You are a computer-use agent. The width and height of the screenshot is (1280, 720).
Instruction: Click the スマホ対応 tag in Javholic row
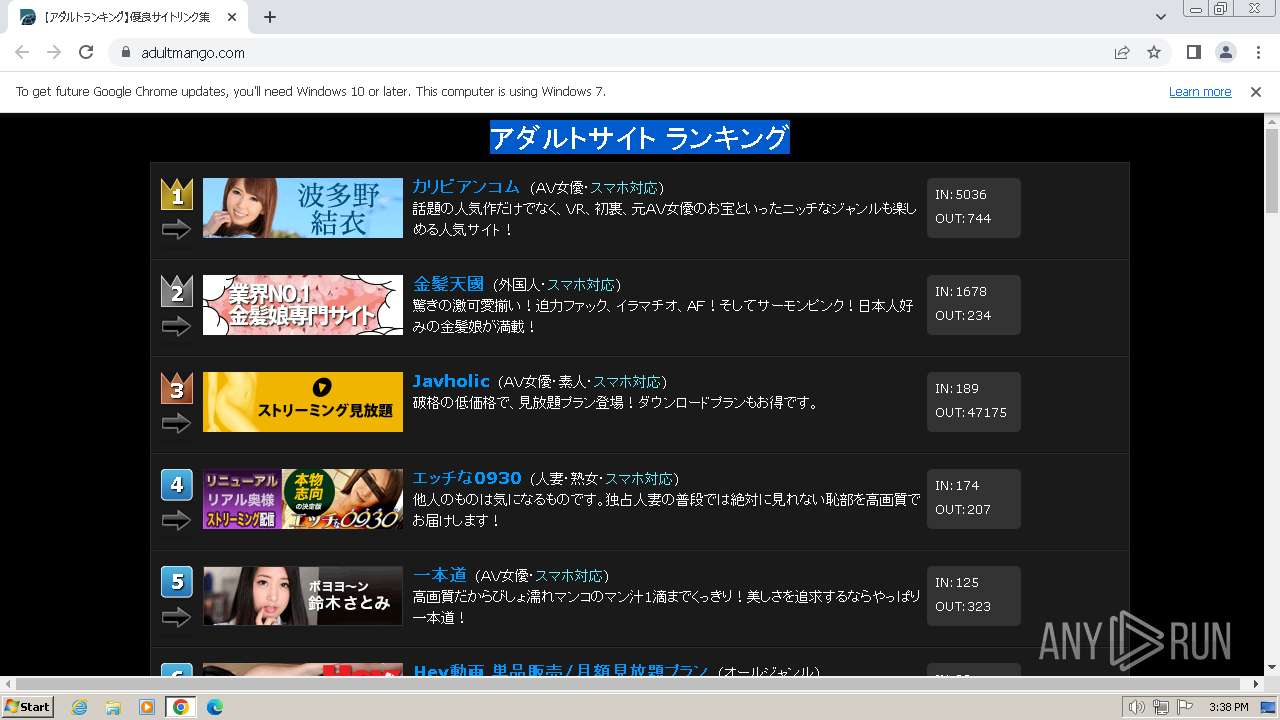click(x=627, y=382)
